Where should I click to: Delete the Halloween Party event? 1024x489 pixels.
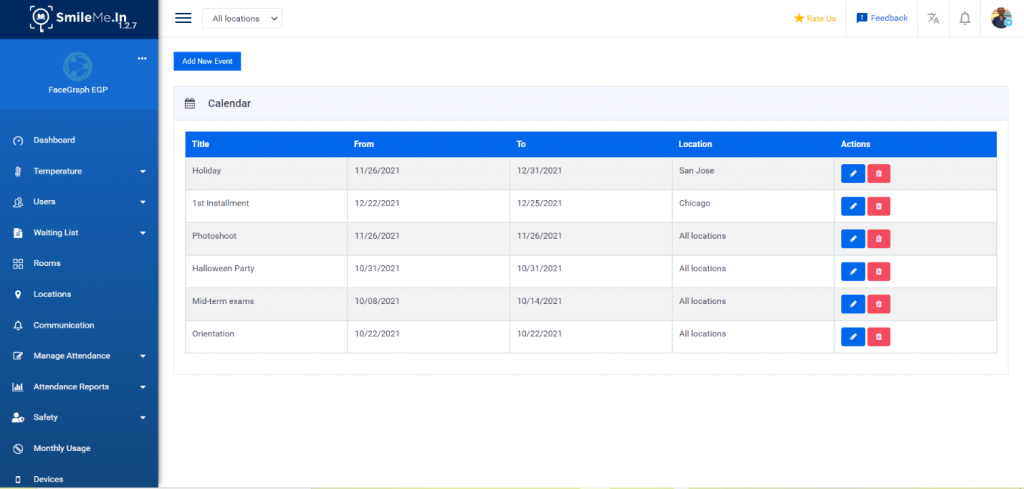tap(878, 272)
